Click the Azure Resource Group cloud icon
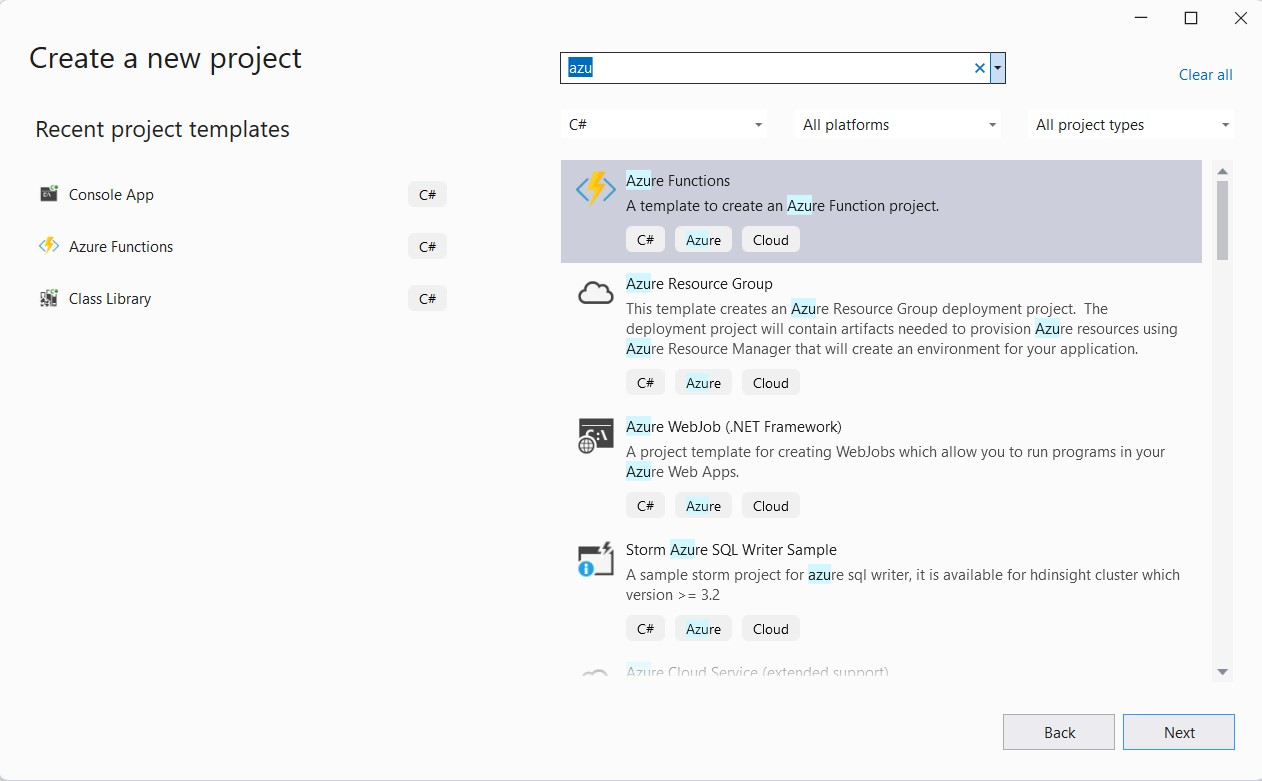1262x781 pixels. pyautogui.click(x=595, y=292)
